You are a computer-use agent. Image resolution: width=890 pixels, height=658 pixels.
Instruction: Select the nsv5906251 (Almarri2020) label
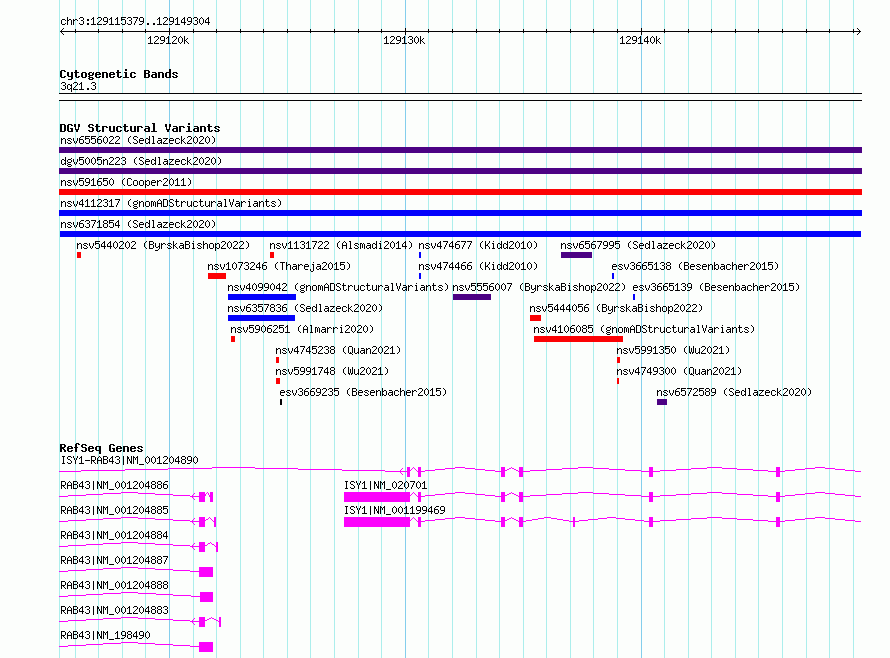302,329
